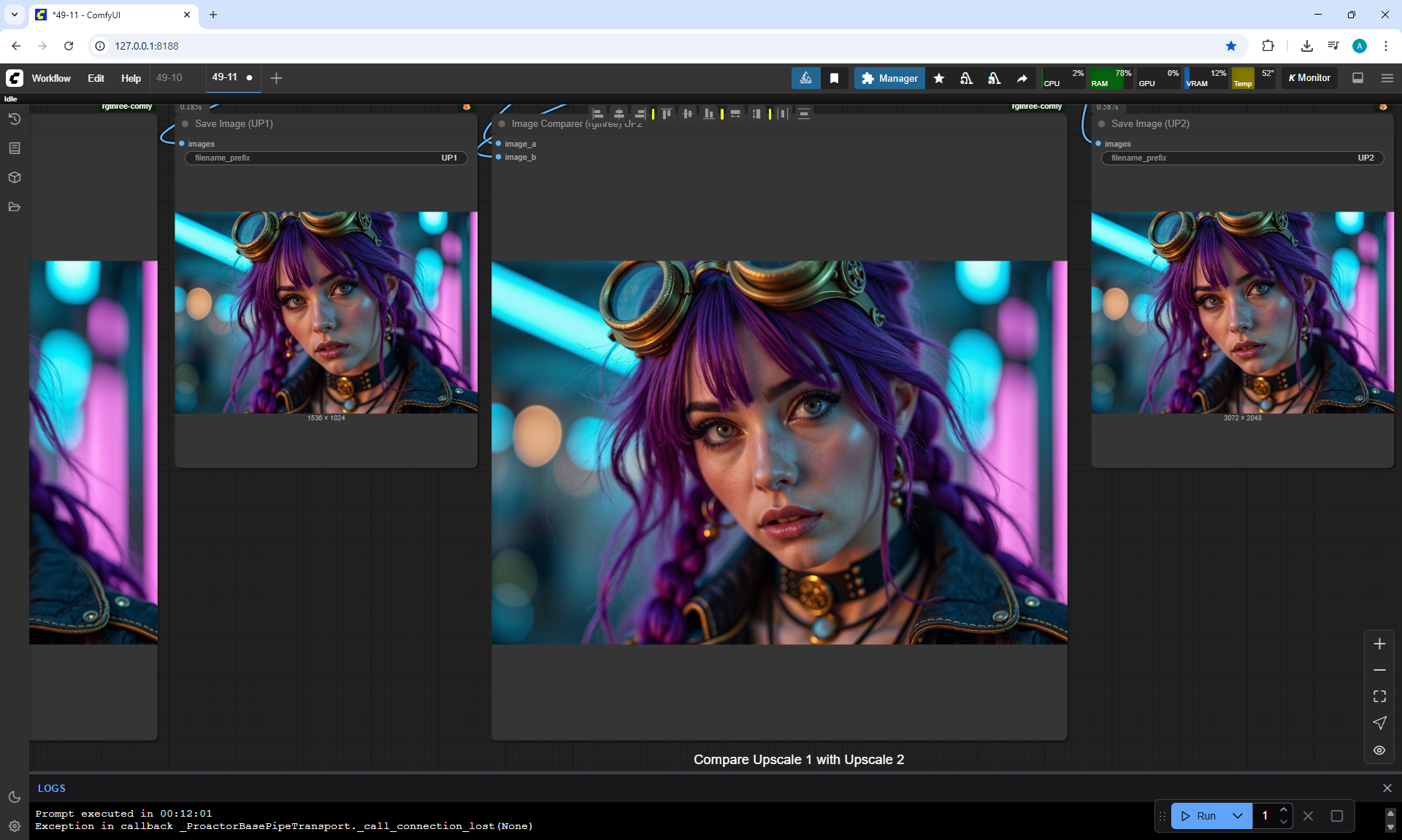1402x840 pixels.
Task: Click the align left edges icon
Action: point(598,114)
